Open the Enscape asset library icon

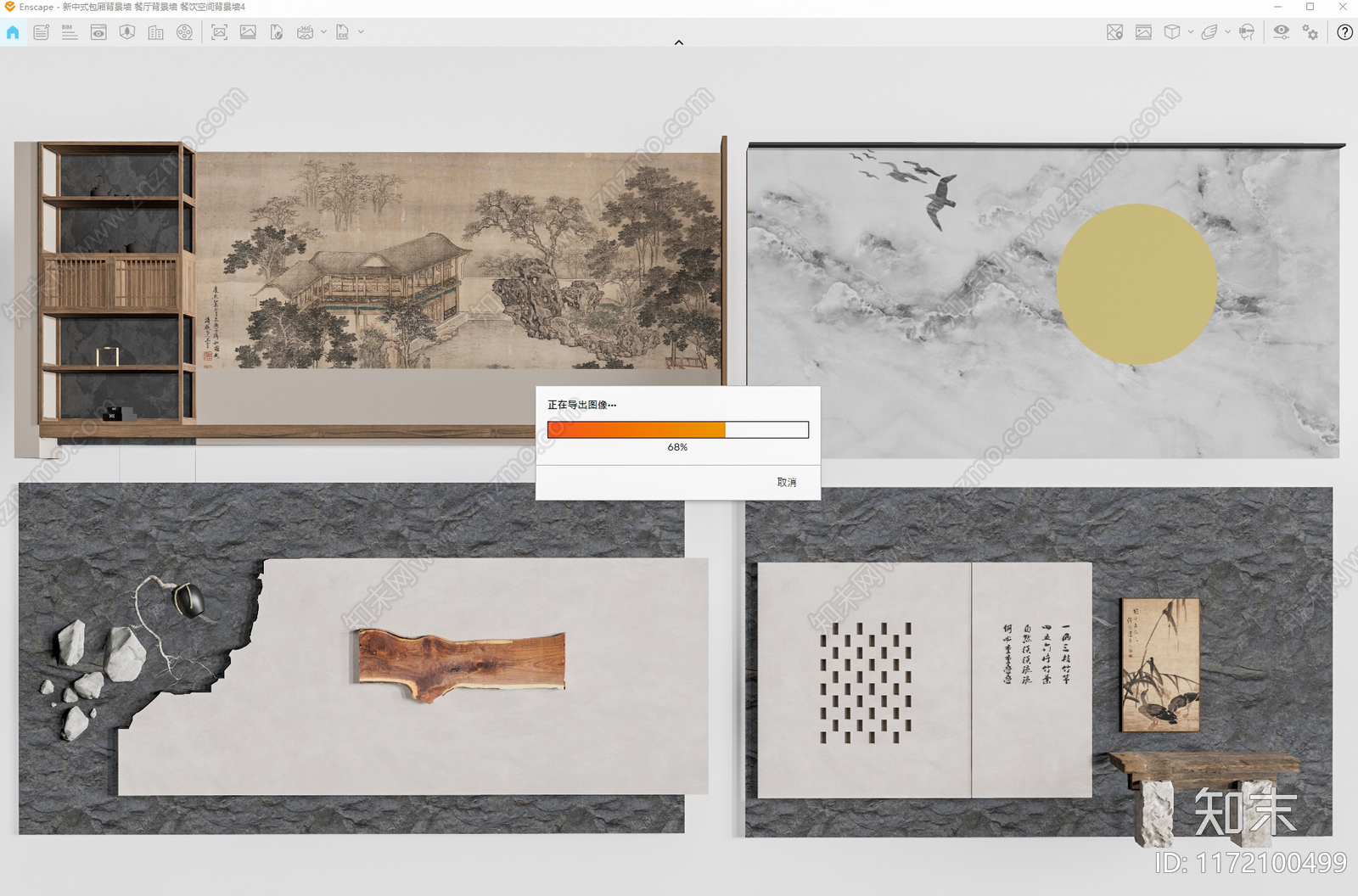coord(127,32)
